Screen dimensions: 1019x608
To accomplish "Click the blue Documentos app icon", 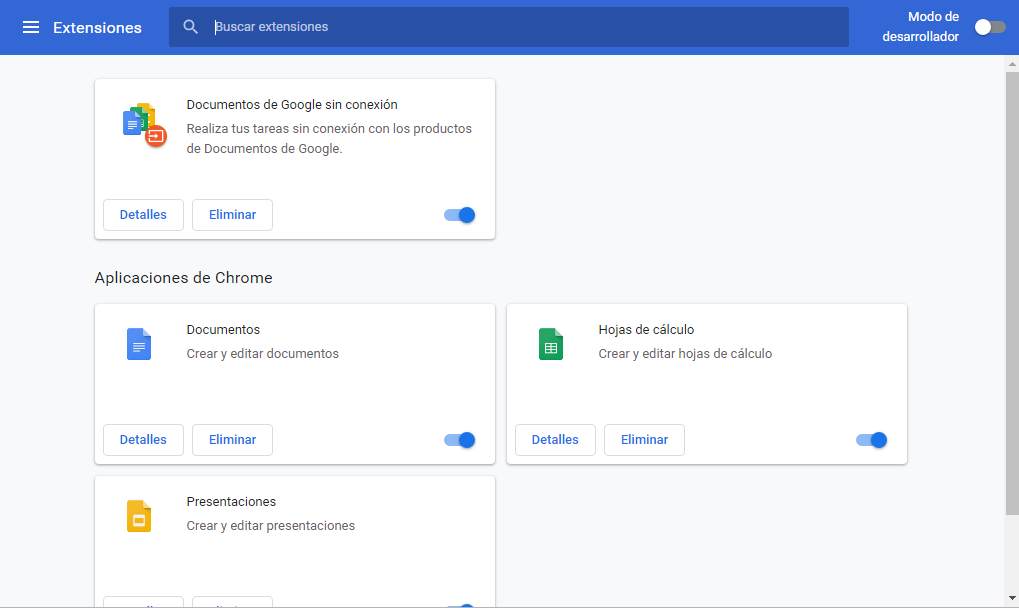I will coord(138,344).
